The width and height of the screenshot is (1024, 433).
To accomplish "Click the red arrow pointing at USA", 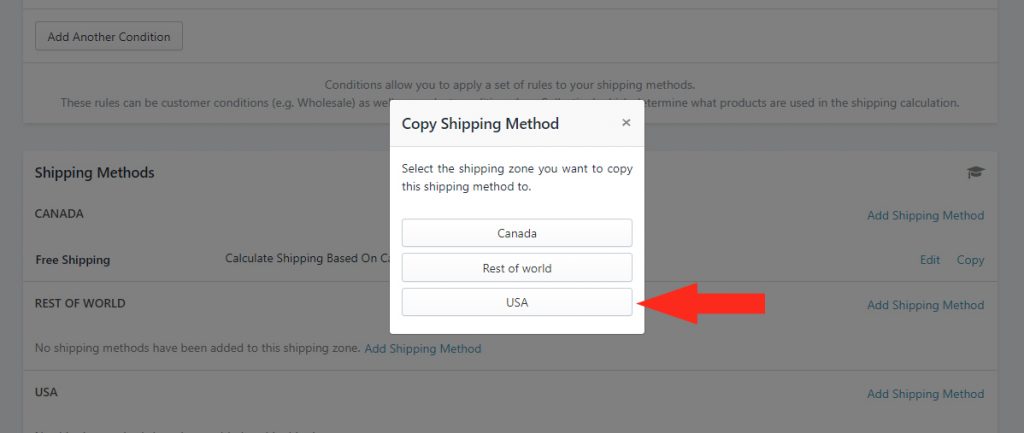I will click(700, 303).
